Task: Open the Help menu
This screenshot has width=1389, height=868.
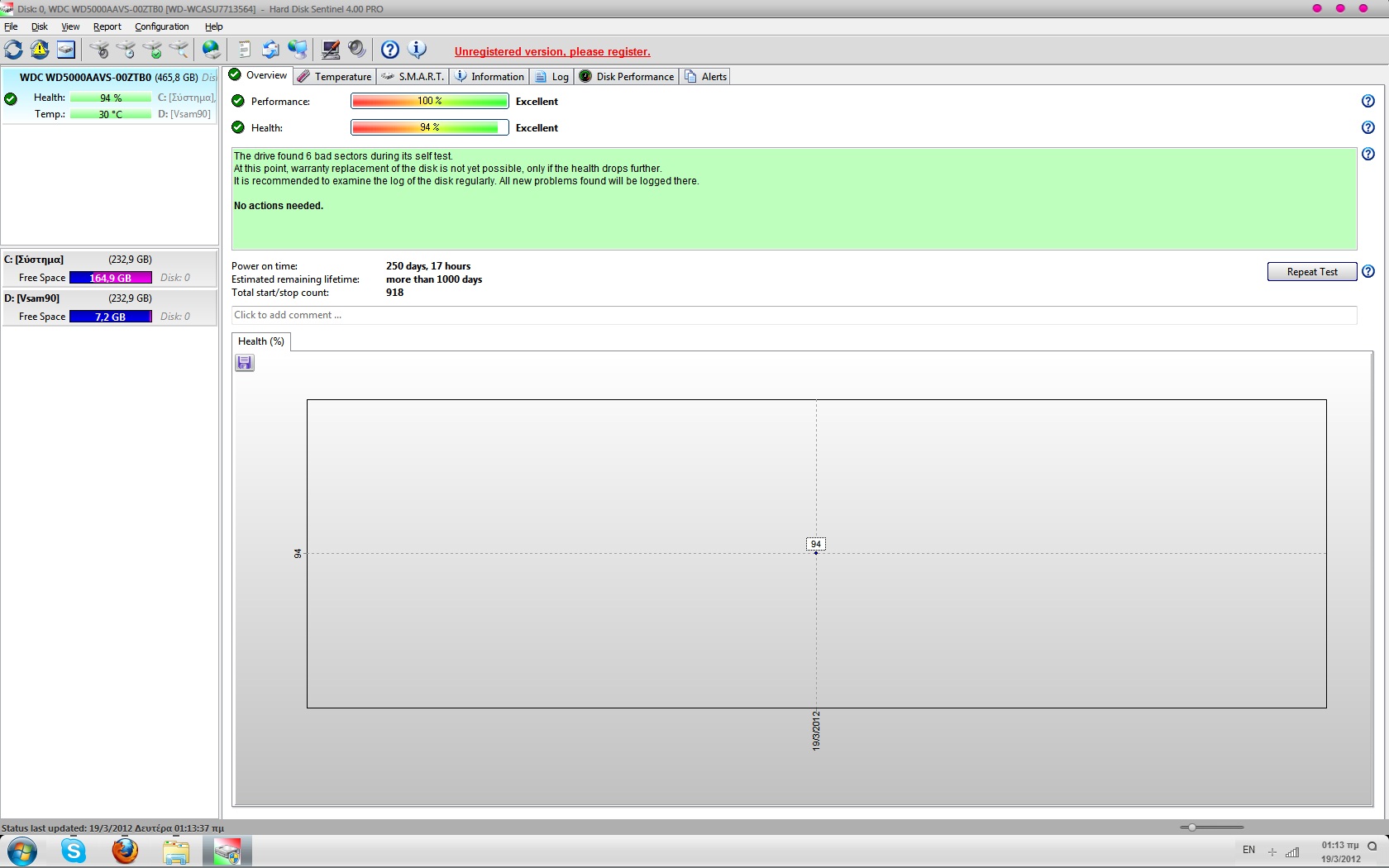Action: (213, 26)
